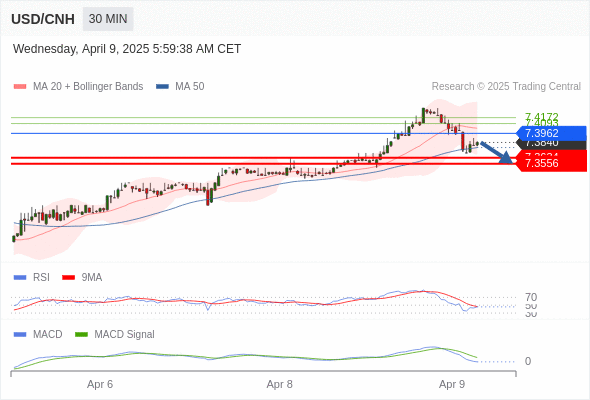Toggle the RSI legend entry

pos(32,278)
